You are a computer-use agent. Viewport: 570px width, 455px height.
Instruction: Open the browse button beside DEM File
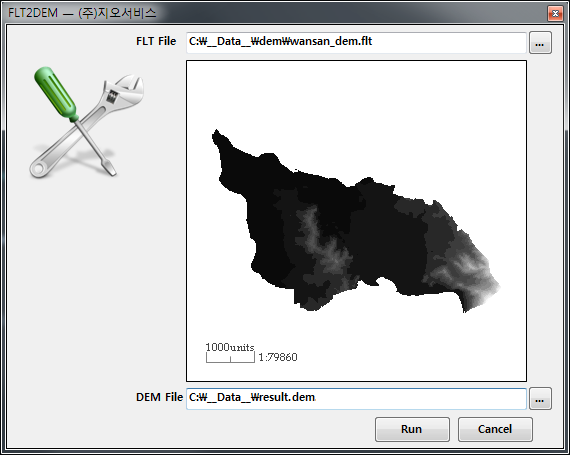tap(540, 399)
